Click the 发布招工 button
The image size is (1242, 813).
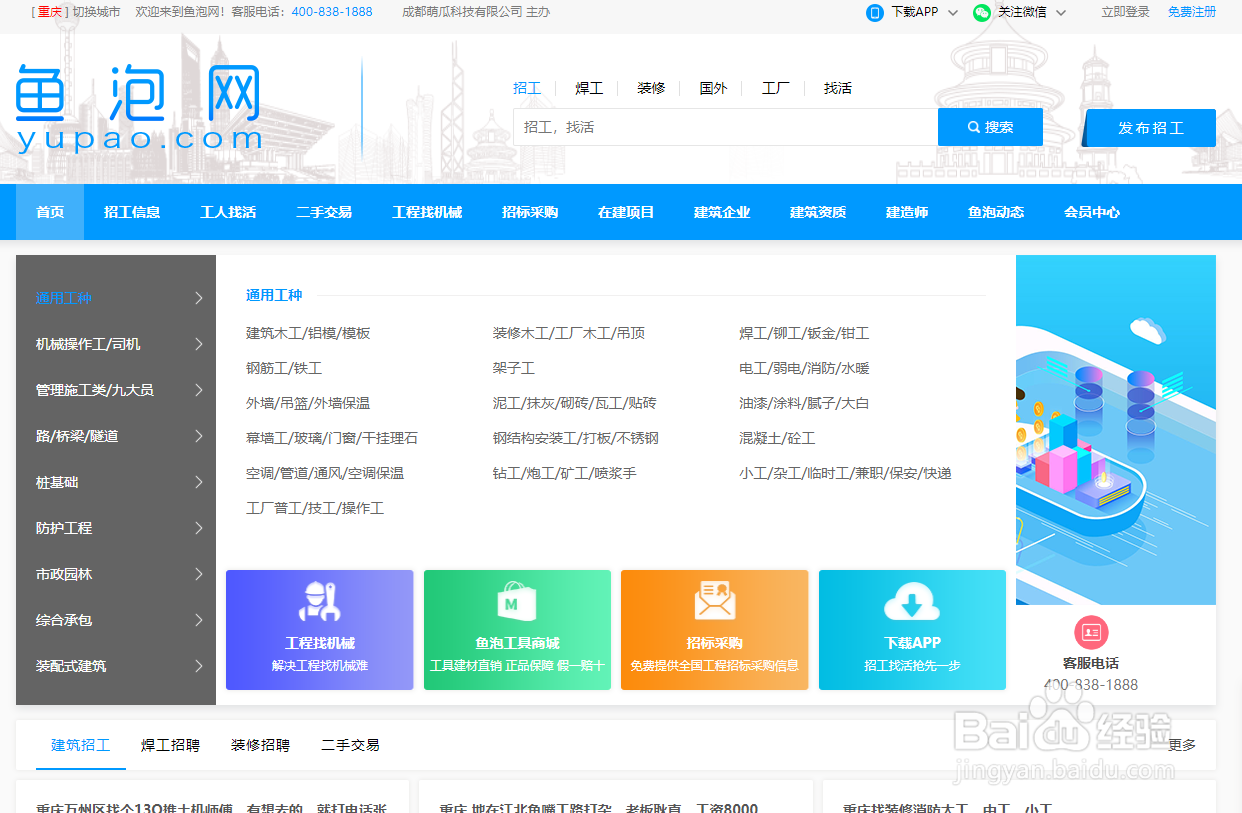pyautogui.click(x=1151, y=128)
